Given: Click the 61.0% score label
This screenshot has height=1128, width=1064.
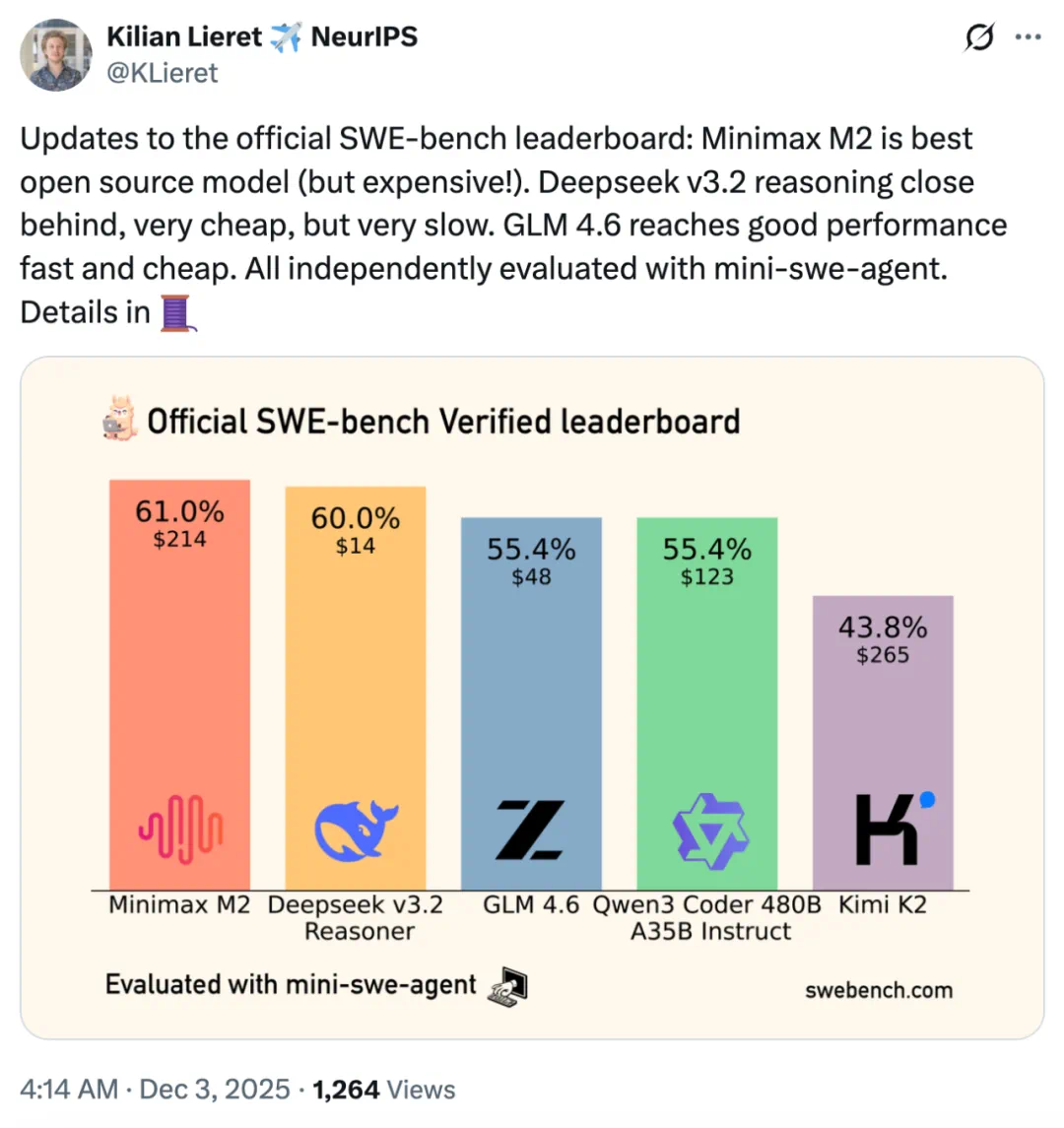Looking at the screenshot, I should [179, 511].
